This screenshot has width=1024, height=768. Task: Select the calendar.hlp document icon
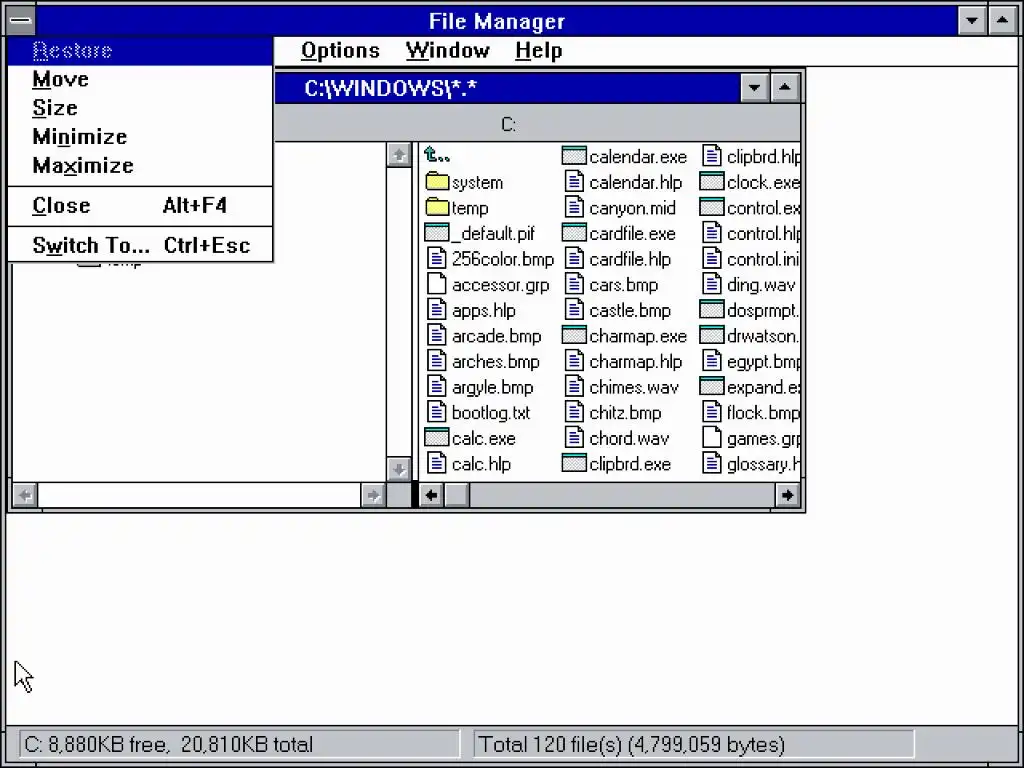(574, 182)
